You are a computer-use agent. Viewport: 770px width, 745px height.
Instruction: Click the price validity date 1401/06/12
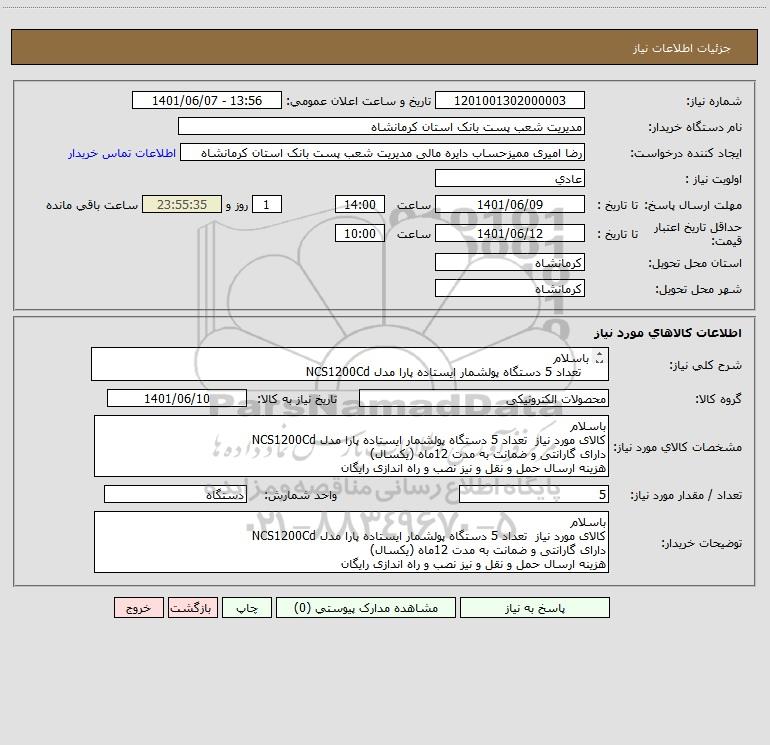(510, 233)
